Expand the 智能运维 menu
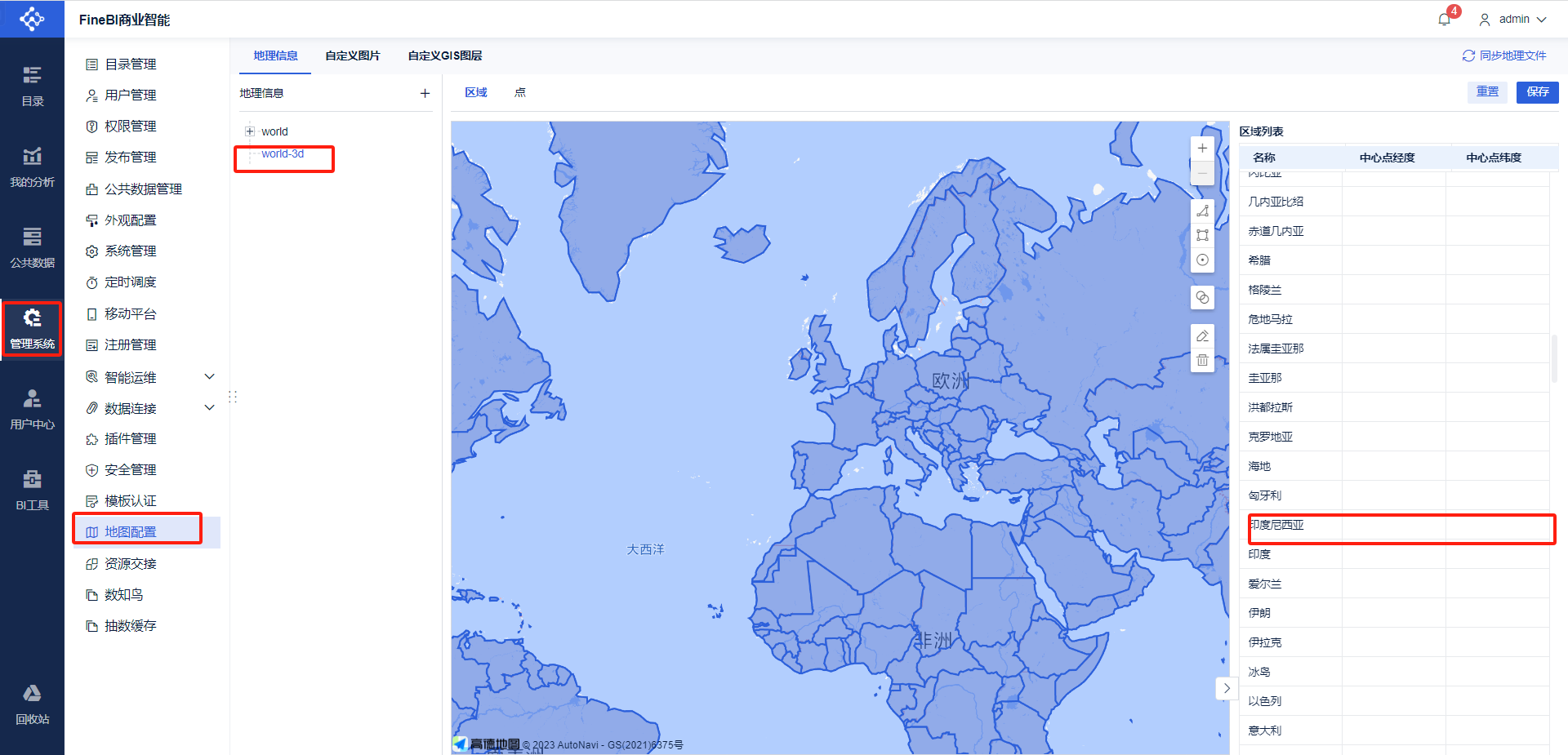The image size is (1568, 755). tap(209, 376)
